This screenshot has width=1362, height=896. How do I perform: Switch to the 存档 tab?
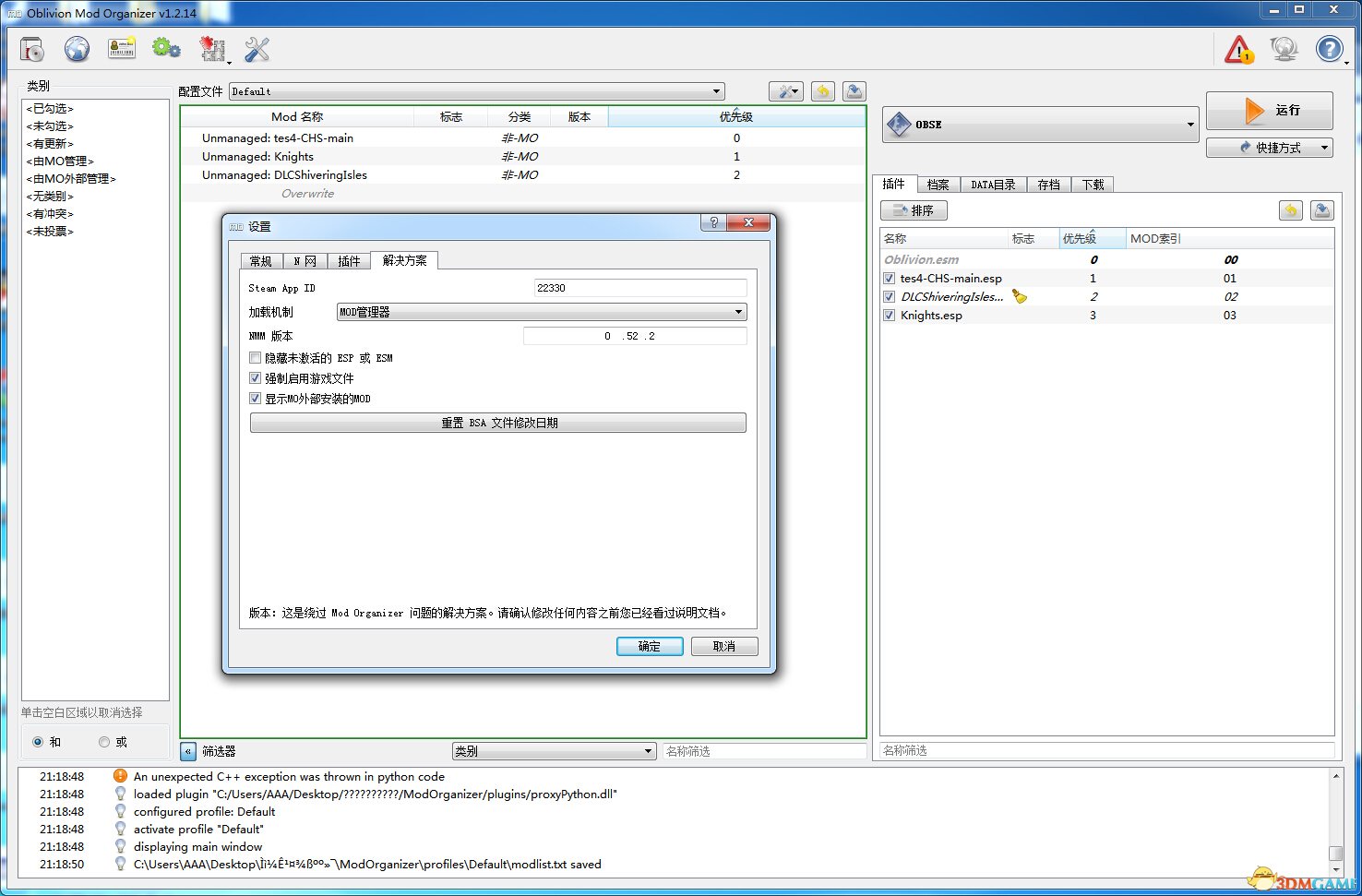[1048, 185]
